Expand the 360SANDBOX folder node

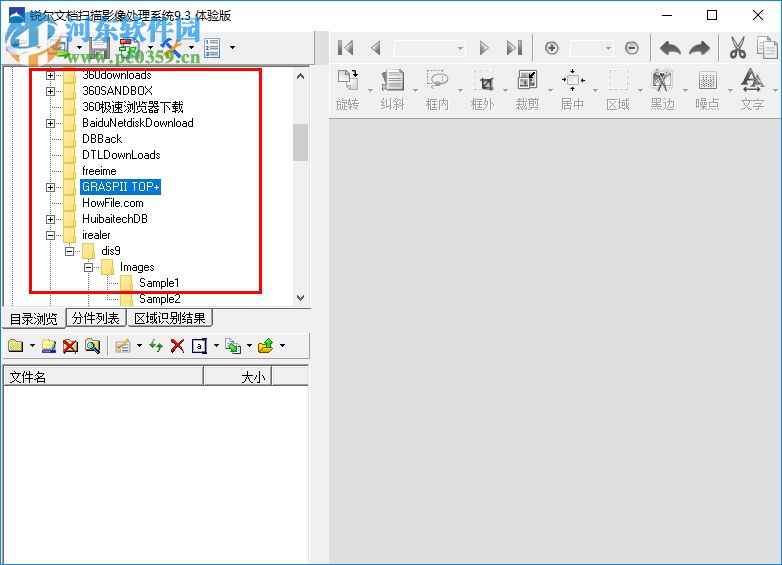[50, 91]
